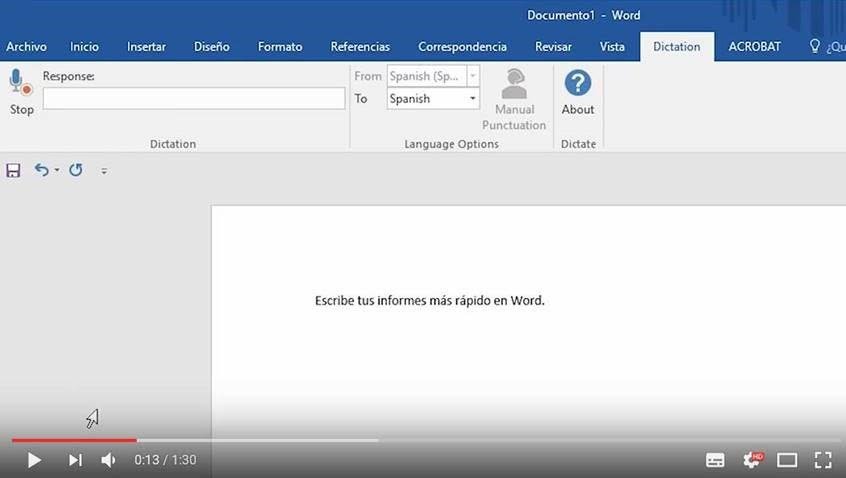Switch to the Correspondencia tab
846x478 pixels.
(x=462, y=47)
